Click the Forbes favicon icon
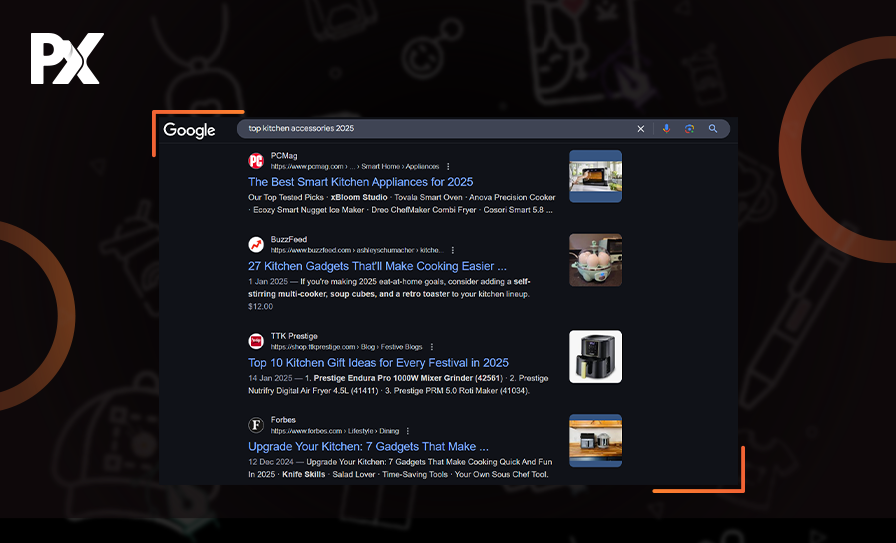Viewport: 896px width, 543px height. click(256, 425)
